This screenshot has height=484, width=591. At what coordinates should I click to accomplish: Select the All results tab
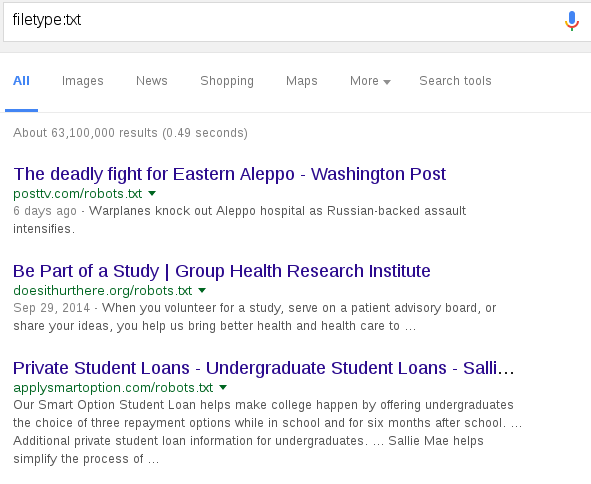(21, 81)
